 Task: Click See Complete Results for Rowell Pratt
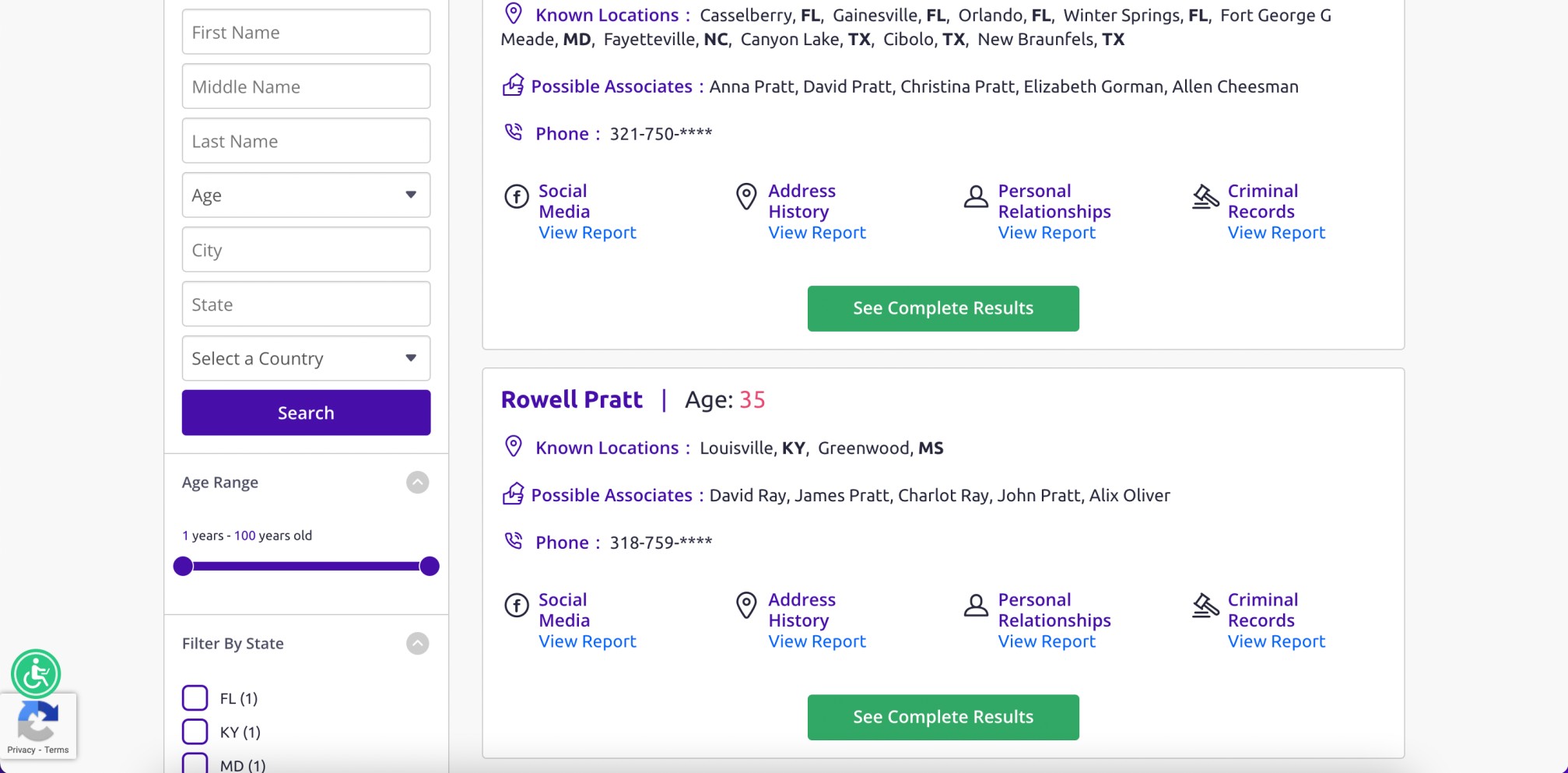click(x=942, y=717)
